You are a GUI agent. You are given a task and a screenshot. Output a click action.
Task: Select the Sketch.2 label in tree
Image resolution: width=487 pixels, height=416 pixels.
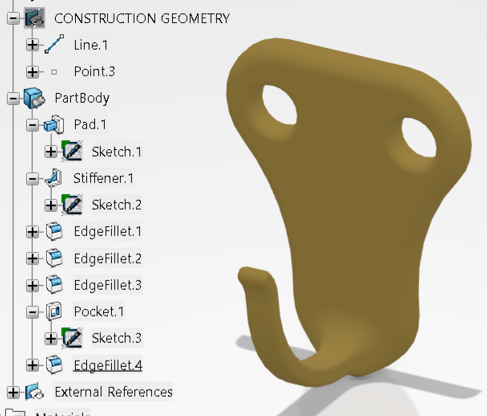pos(117,205)
